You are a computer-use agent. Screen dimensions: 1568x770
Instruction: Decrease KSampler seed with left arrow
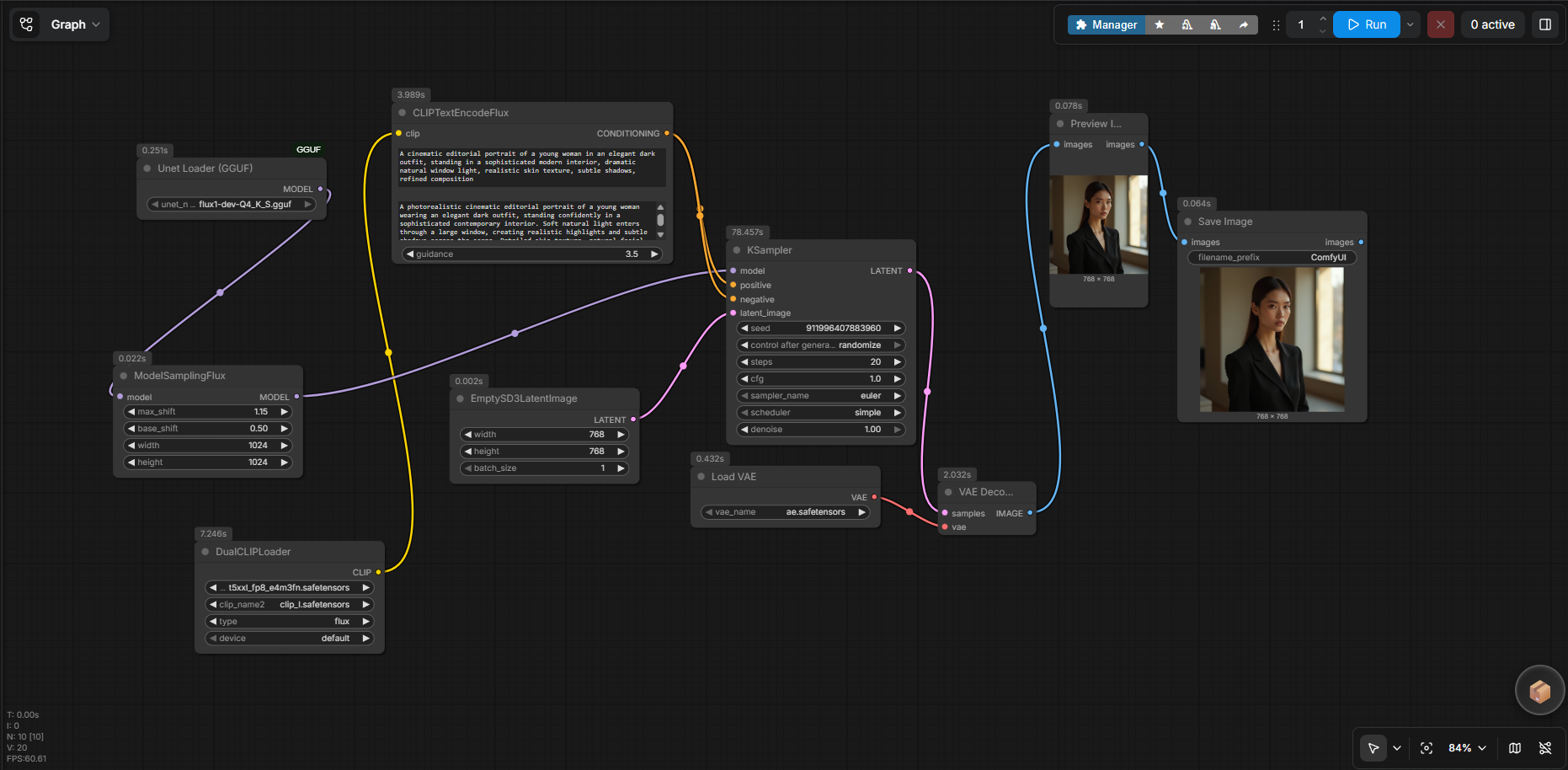[744, 329]
